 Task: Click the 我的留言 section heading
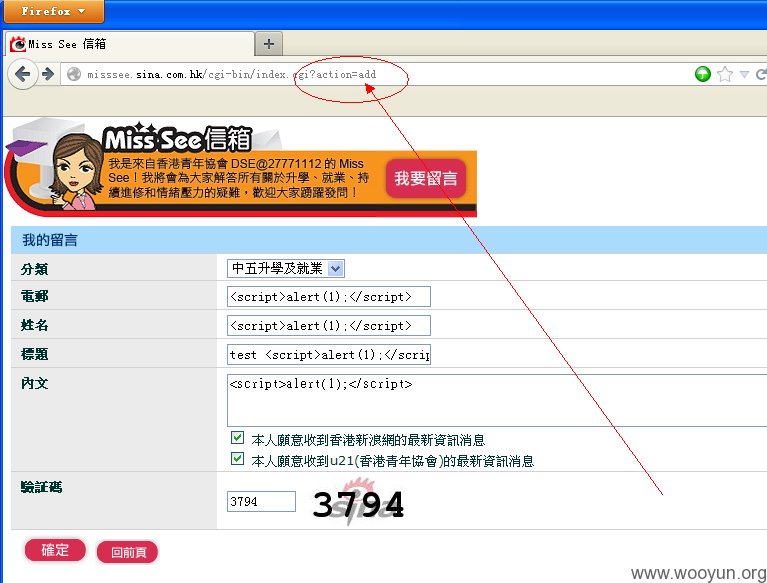(50, 240)
